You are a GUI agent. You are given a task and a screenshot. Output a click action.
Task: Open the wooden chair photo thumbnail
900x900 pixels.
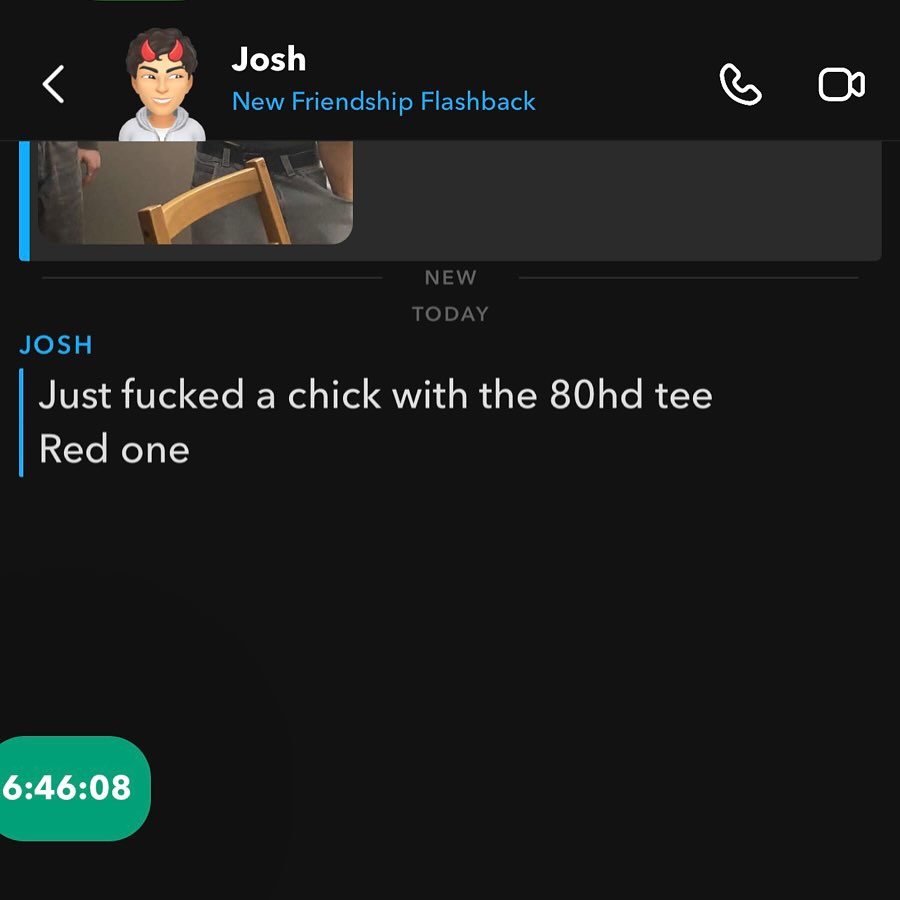point(195,193)
